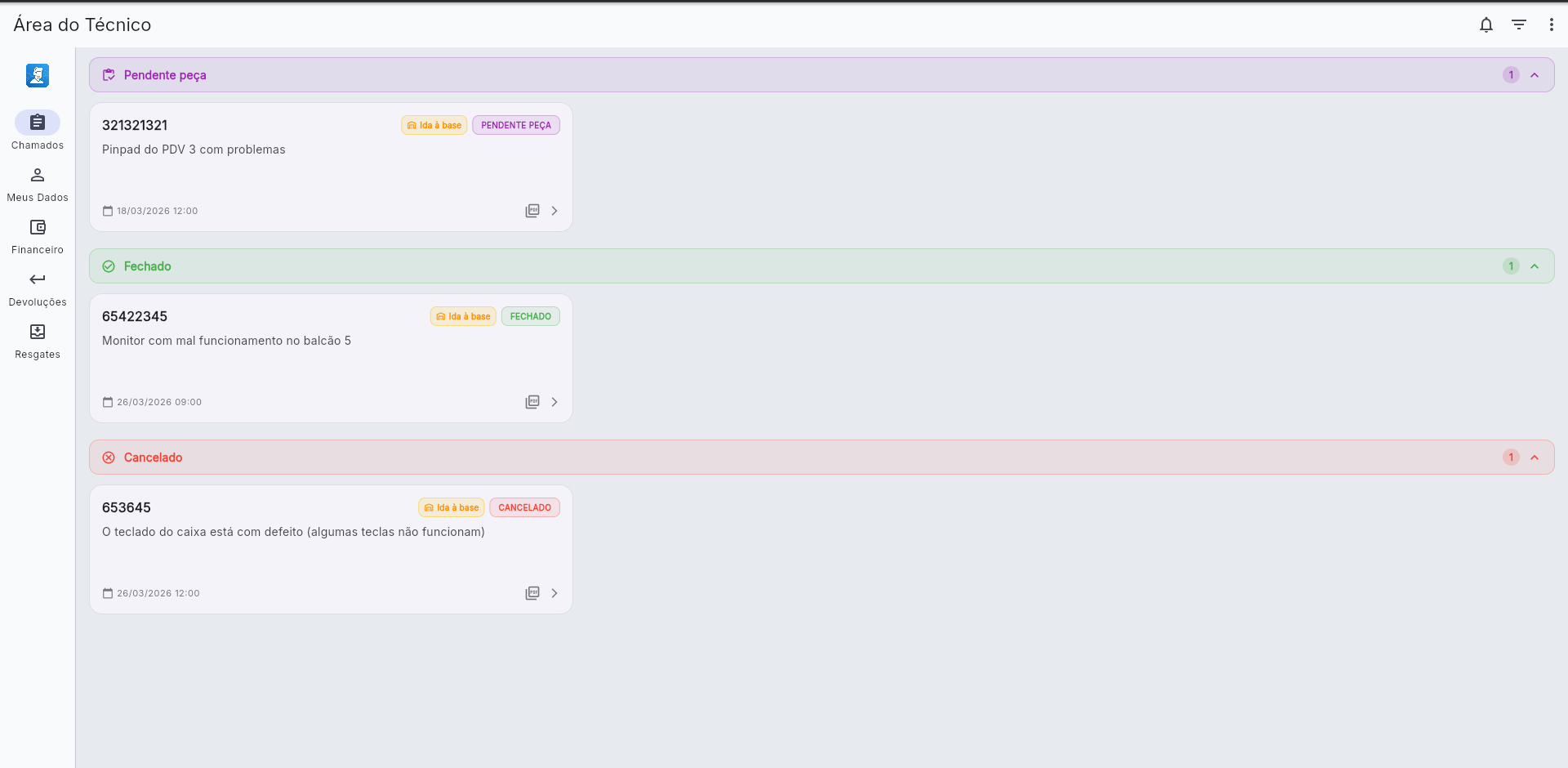This screenshot has width=1568, height=768.
Task: Navigate to Financeiro section
Action: click(x=38, y=236)
